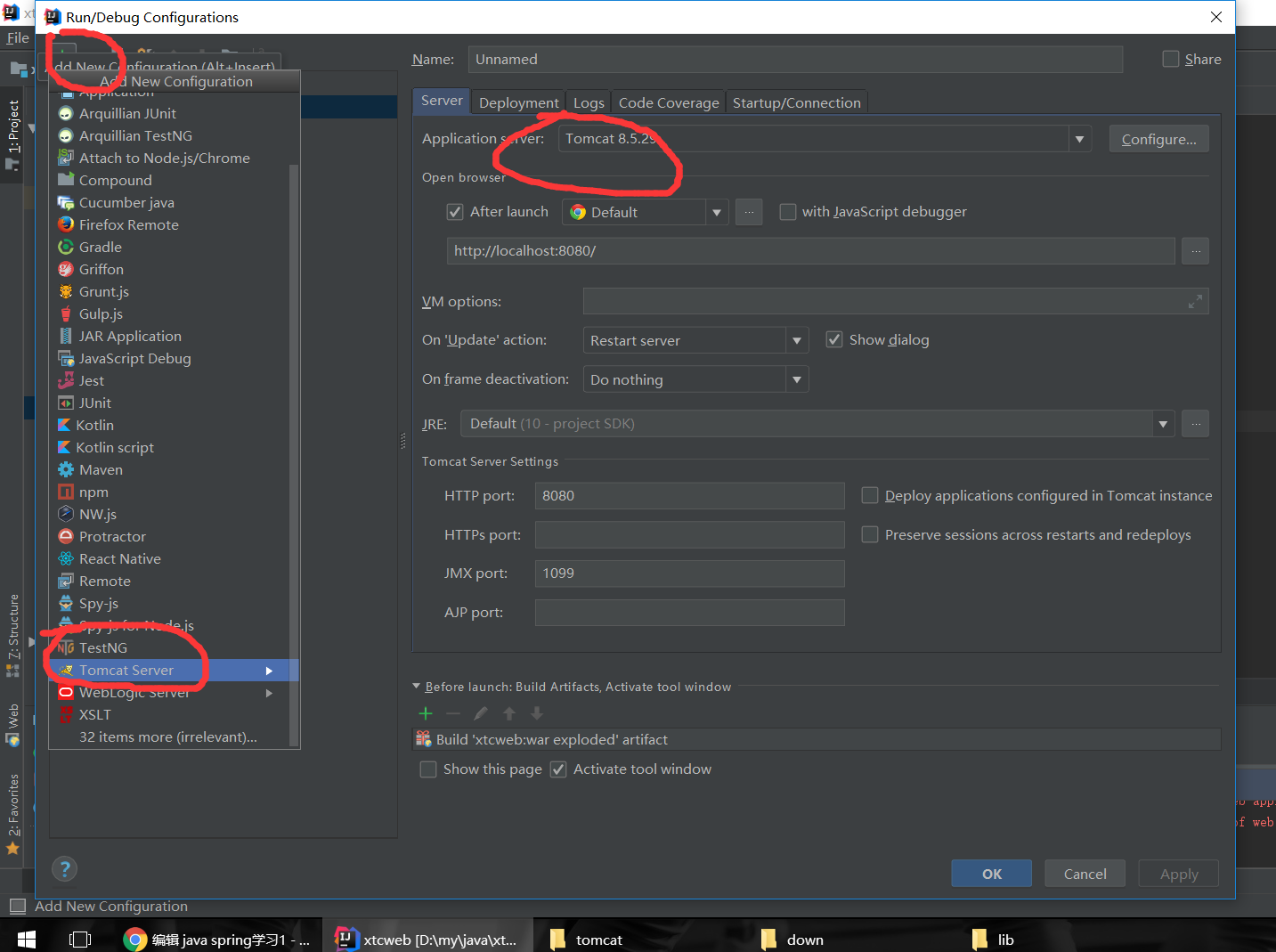Viewport: 1276px width, 952px height.
Task: Switch to the Deployment tab
Action: [519, 102]
